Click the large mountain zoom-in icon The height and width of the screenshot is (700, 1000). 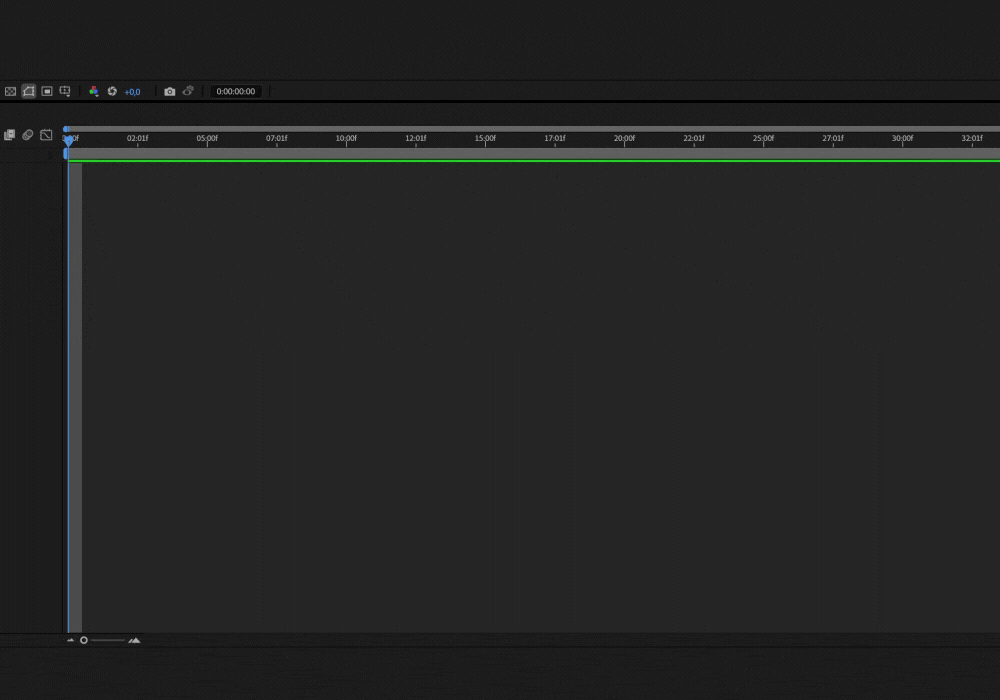click(134, 640)
